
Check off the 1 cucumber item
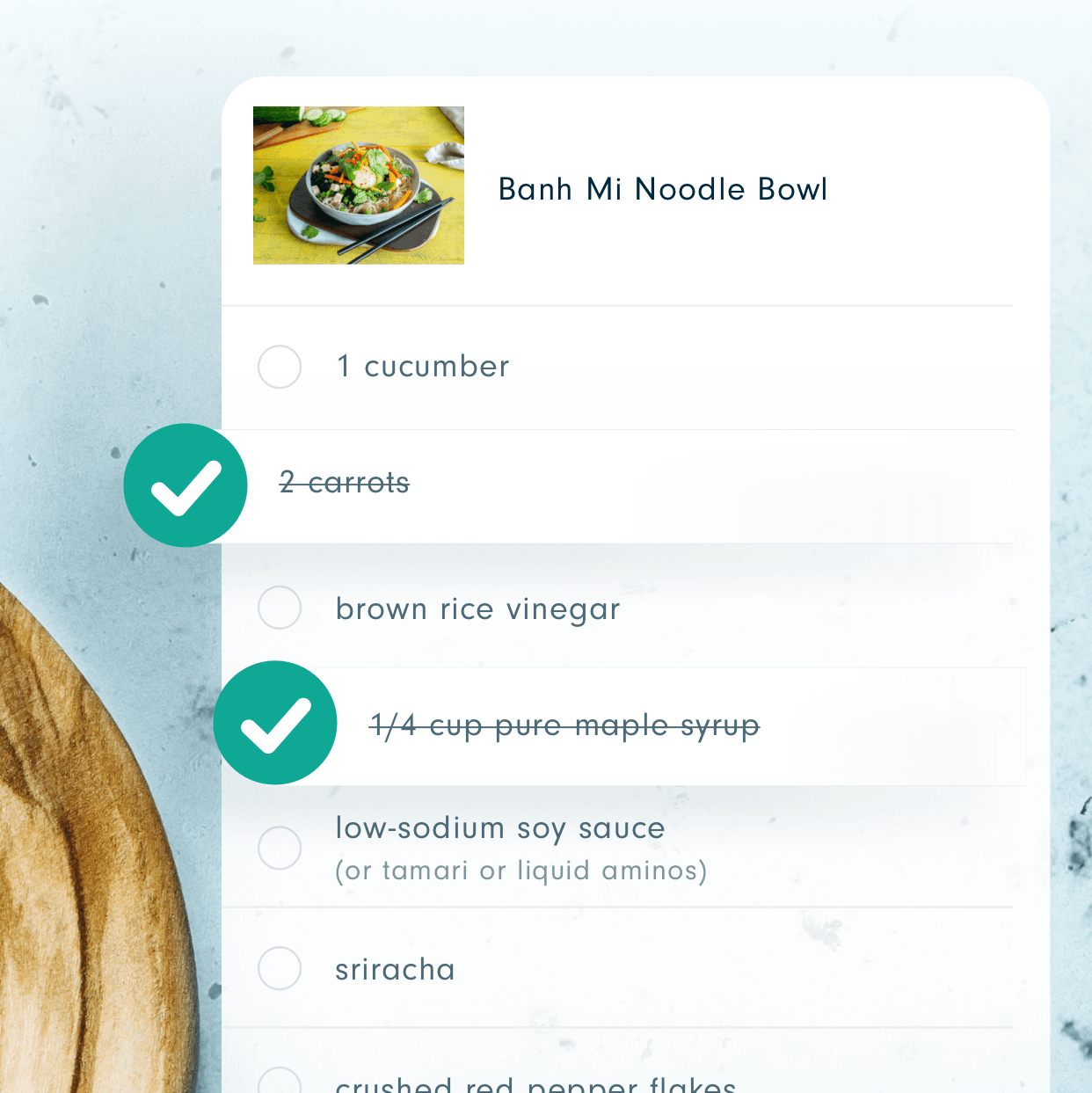280,367
